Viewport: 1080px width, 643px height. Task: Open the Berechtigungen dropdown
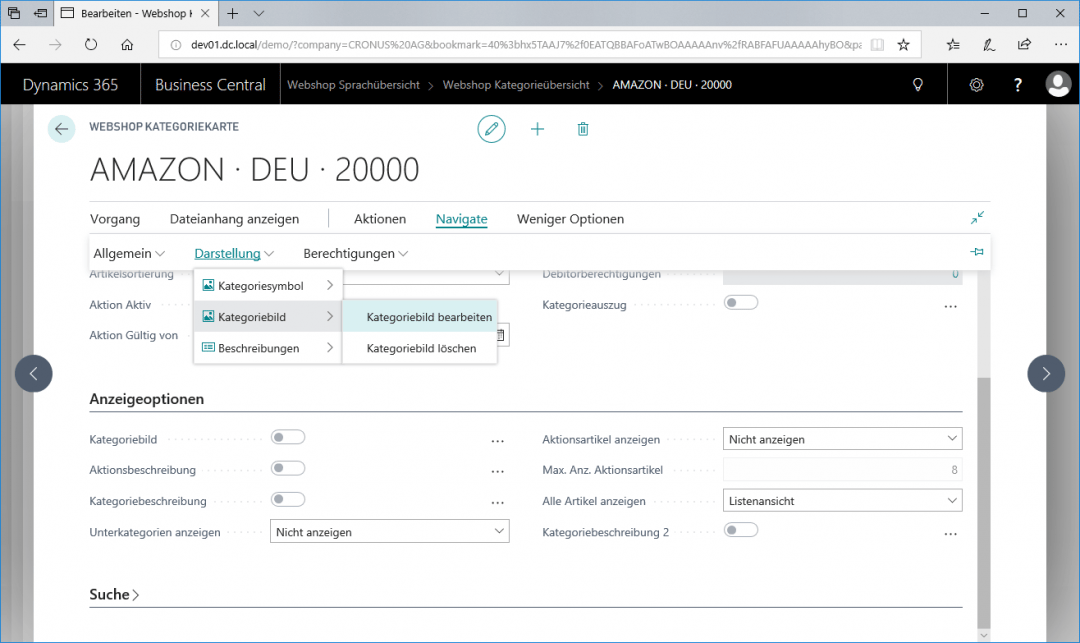tap(355, 253)
